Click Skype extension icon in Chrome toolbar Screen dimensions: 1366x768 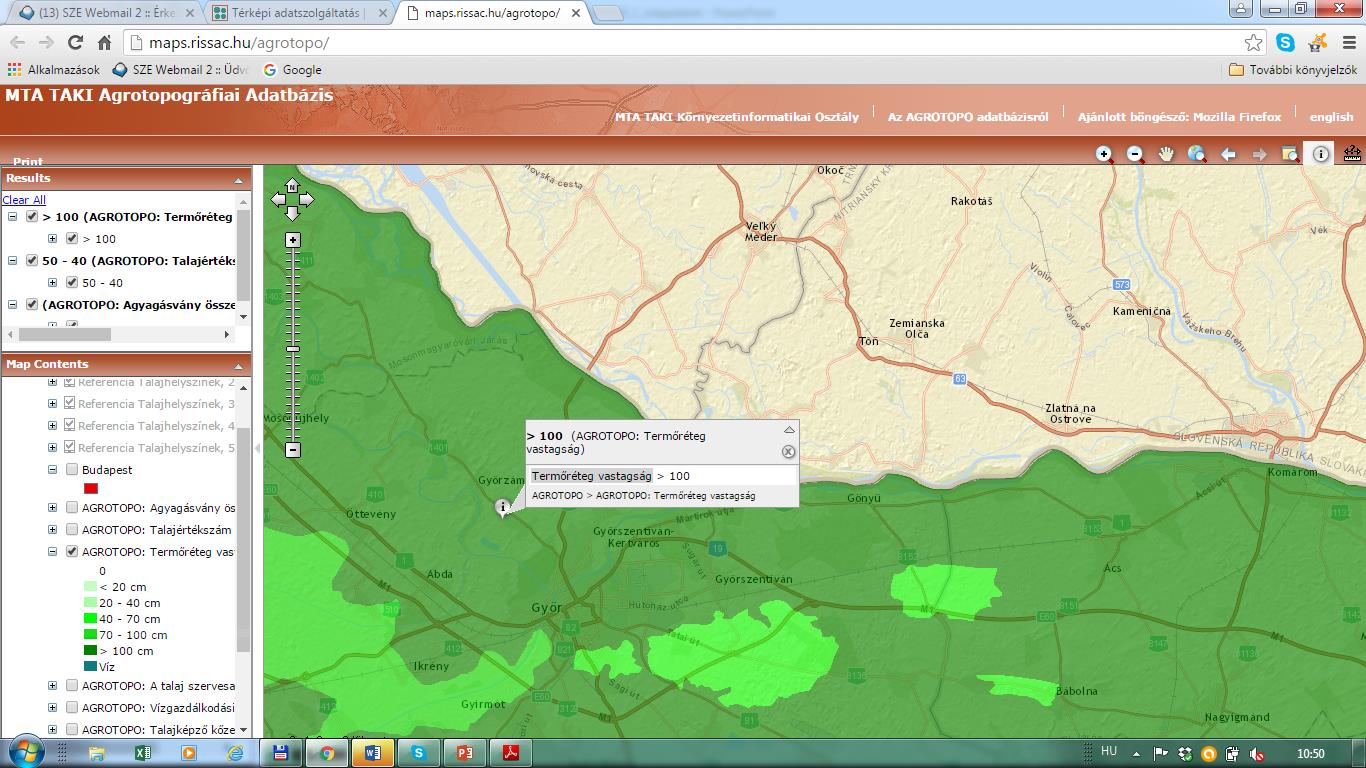pyautogui.click(x=1285, y=42)
